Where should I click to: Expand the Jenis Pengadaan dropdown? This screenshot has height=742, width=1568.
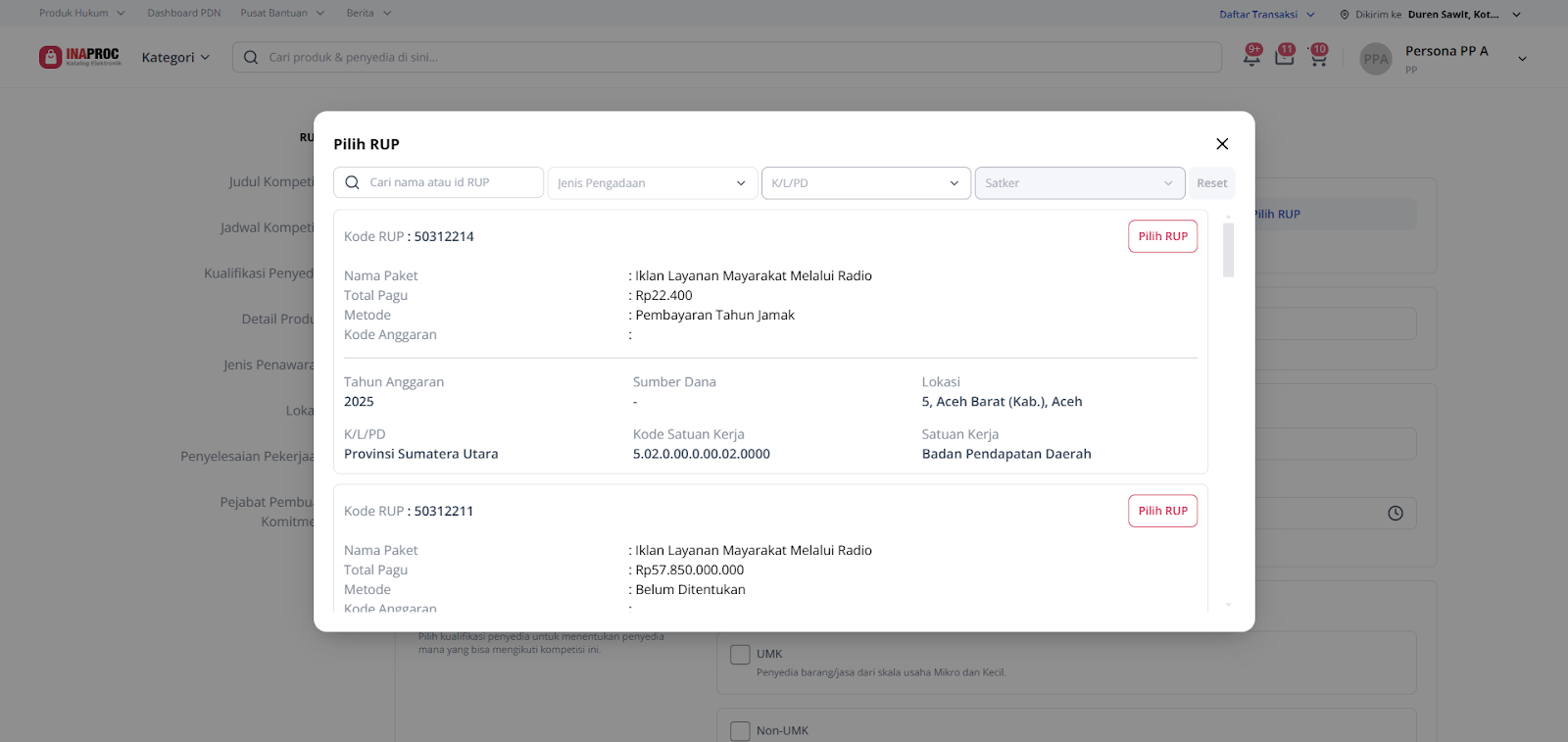[x=652, y=183]
